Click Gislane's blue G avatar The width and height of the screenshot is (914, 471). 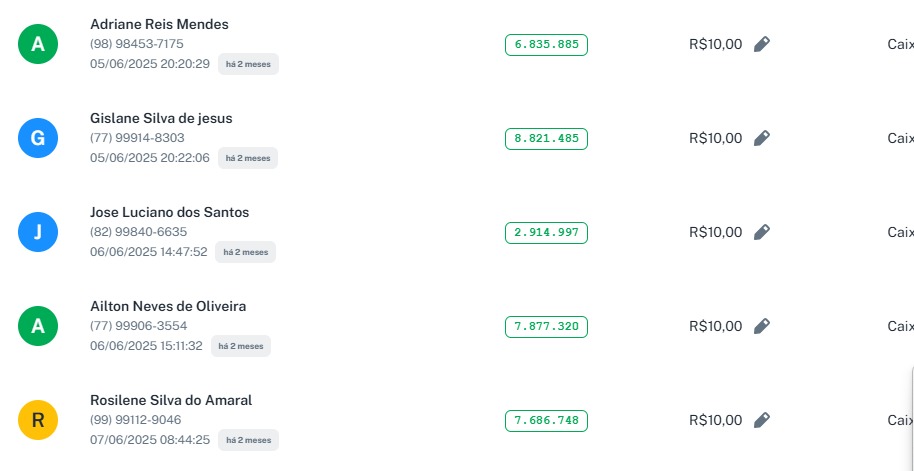[x=38, y=138]
